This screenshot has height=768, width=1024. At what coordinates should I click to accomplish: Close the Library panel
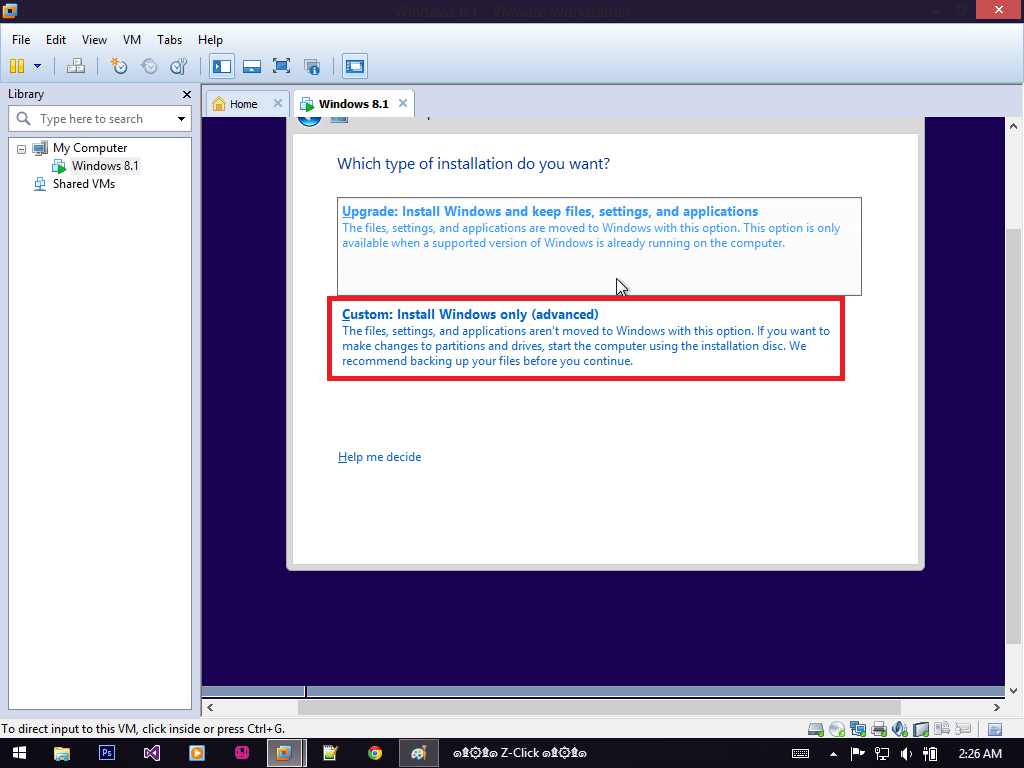click(187, 95)
